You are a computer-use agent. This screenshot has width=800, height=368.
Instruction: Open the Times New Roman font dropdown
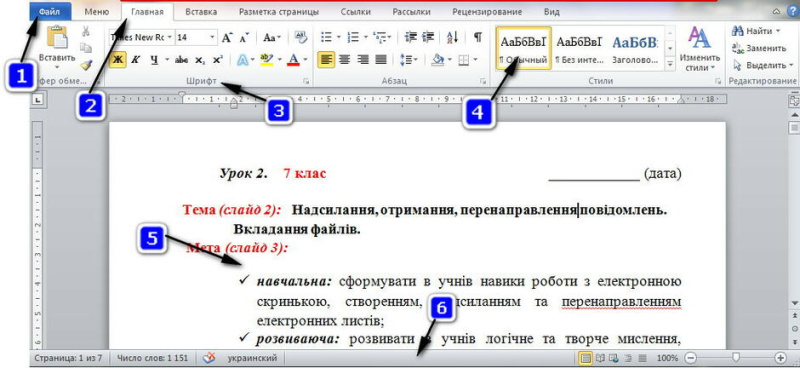coord(169,37)
